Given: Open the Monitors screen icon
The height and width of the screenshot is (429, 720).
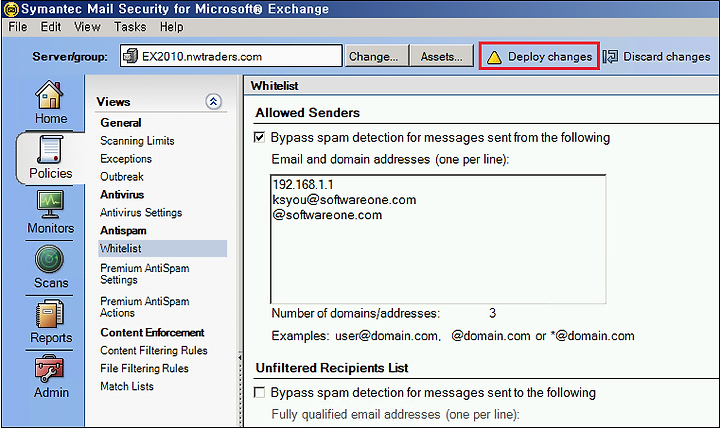Looking at the screenshot, I should pos(51,204).
